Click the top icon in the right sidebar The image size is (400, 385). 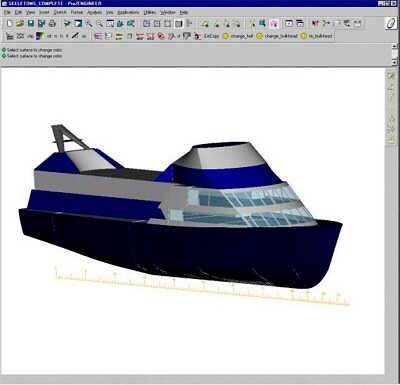[391, 75]
